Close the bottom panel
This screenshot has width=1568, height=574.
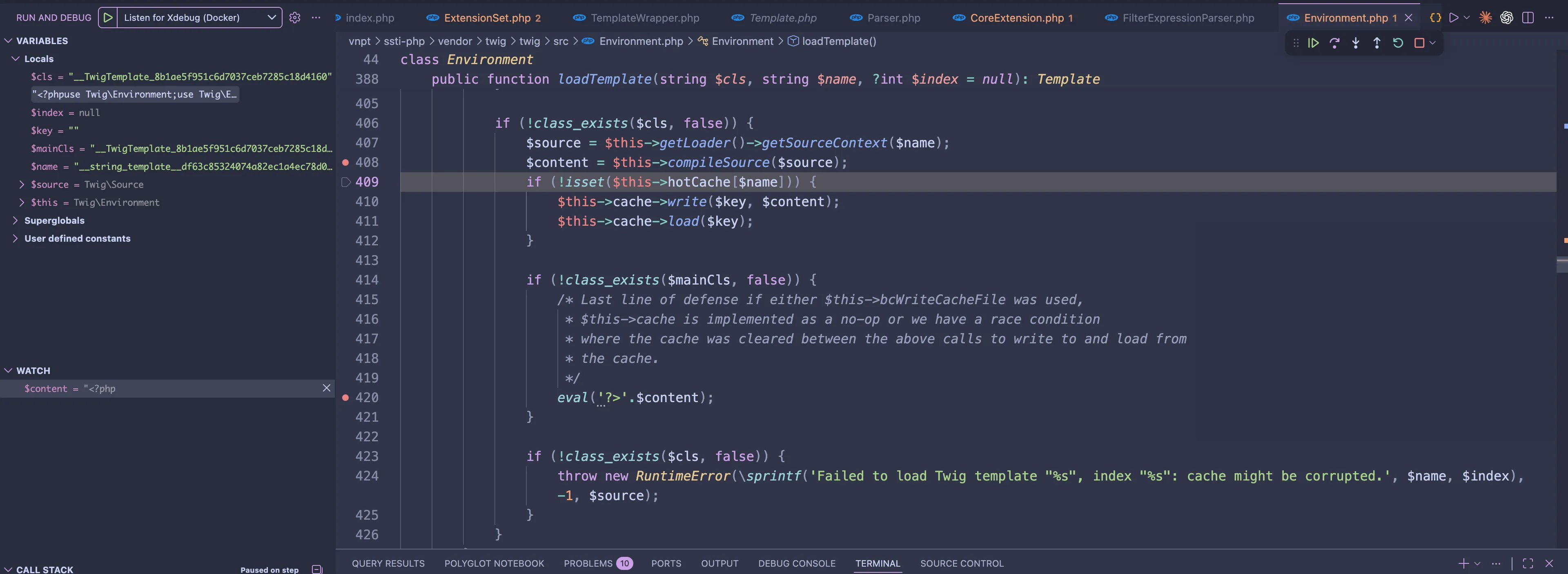(1549, 564)
